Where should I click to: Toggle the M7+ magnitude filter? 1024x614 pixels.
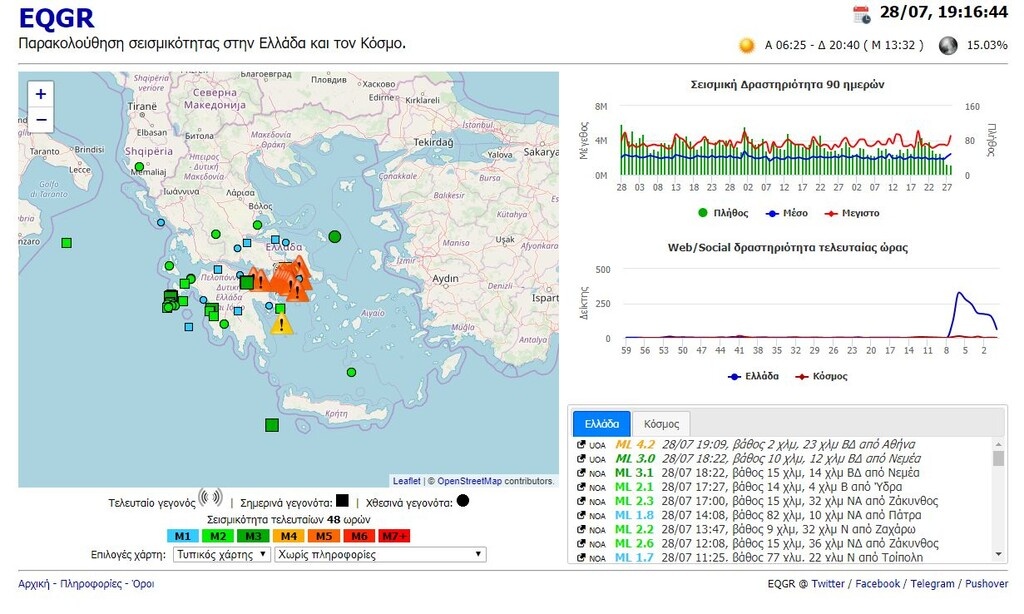pyautogui.click(x=393, y=536)
